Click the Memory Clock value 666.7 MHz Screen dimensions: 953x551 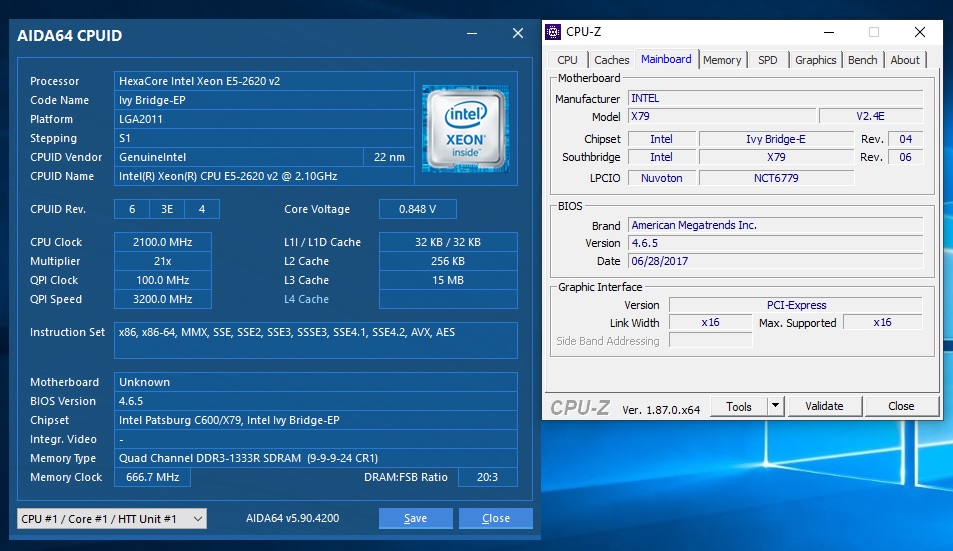click(153, 477)
